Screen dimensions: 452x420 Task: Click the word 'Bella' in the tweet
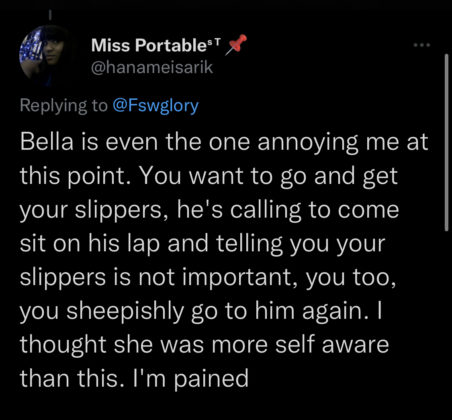click(46, 141)
